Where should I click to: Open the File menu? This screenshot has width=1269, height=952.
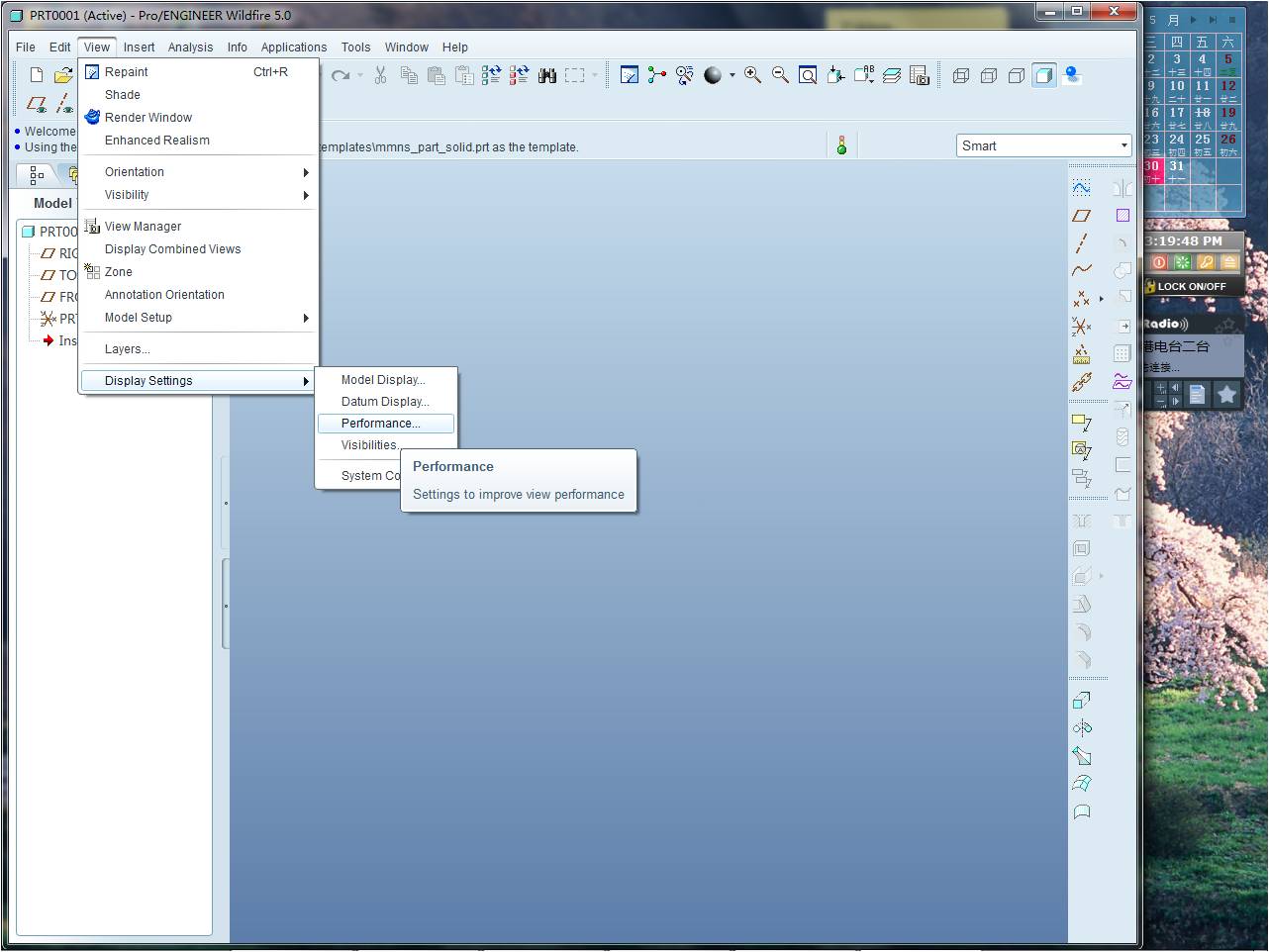[26, 47]
